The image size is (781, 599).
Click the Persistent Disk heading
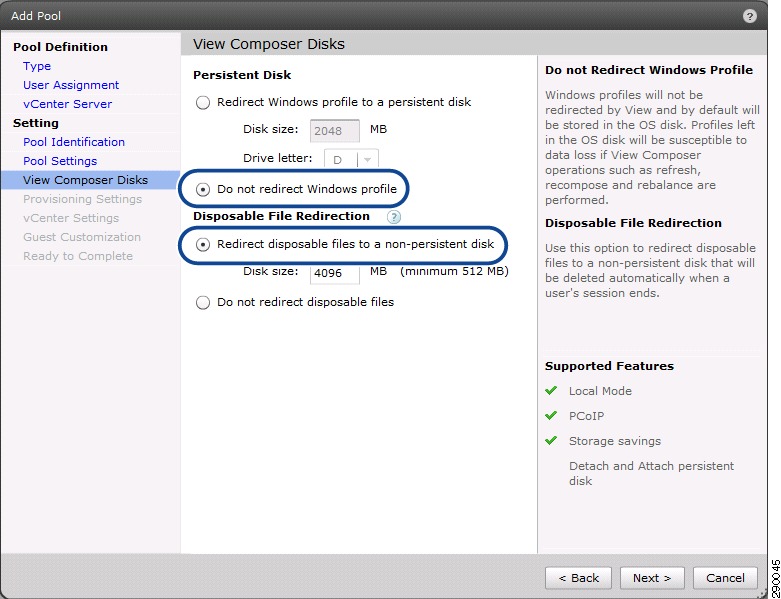point(242,75)
